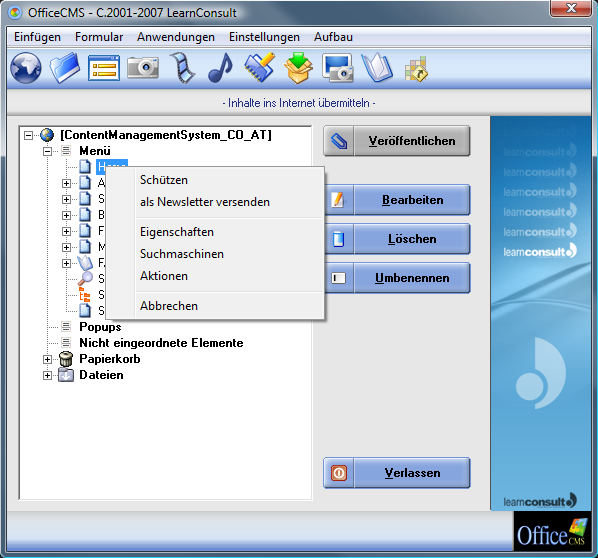The width and height of the screenshot is (598, 558).
Task: Click the monitor with camera icon
Action: coord(338,68)
